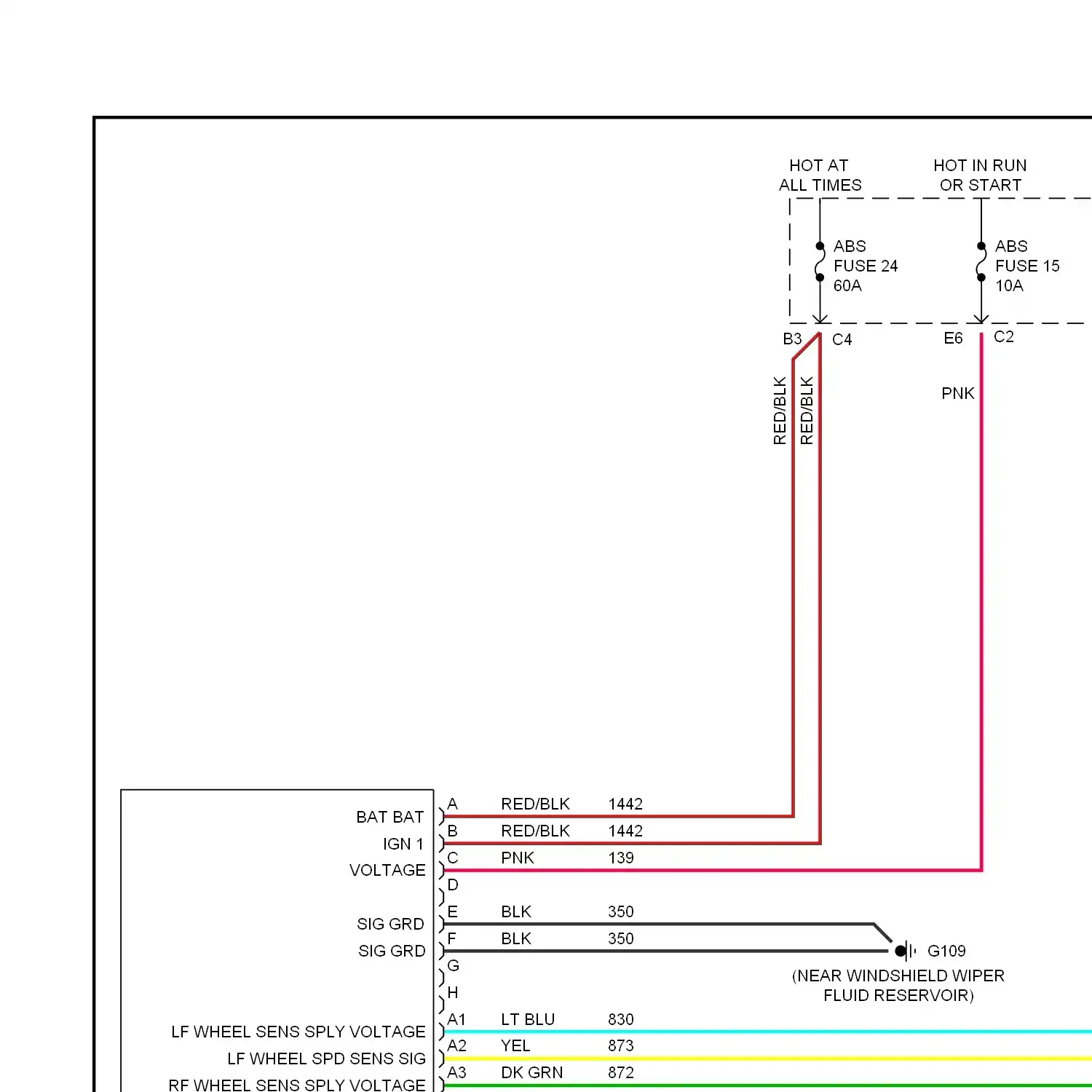The height and width of the screenshot is (1092, 1092).
Task: Click the NEAR WINDSHIELD WIPER FLUID RESERVOIR note
Action: tap(898, 986)
